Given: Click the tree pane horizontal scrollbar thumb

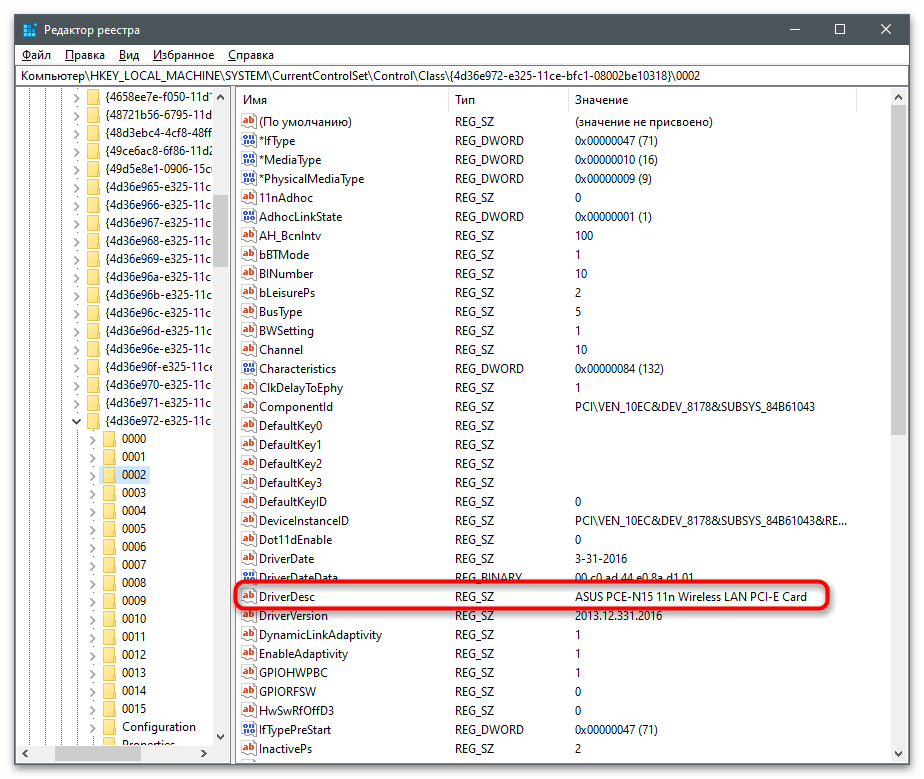Looking at the screenshot, I should (x=98, y=753).
